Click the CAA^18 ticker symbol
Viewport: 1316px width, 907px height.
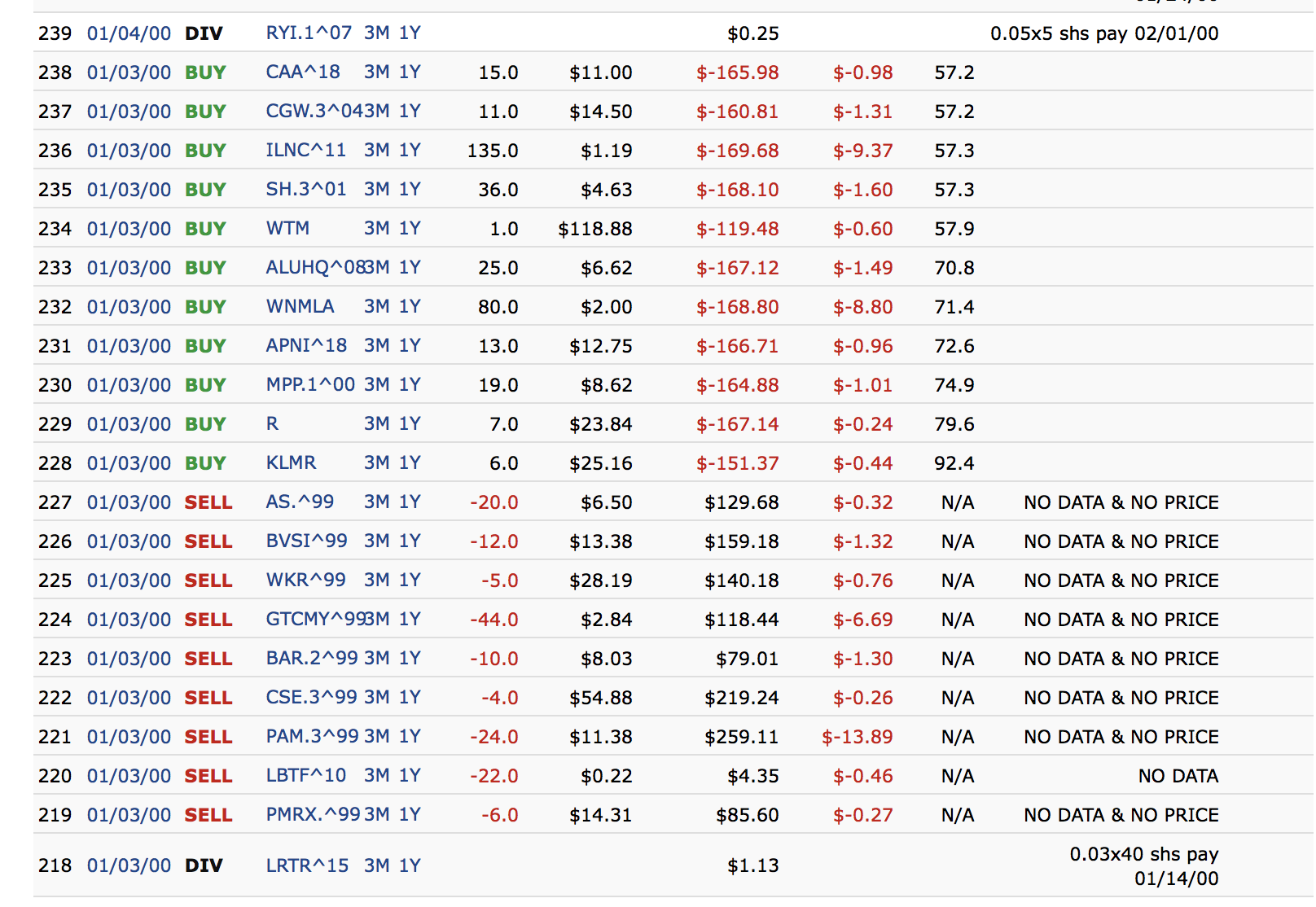(303, 72)
